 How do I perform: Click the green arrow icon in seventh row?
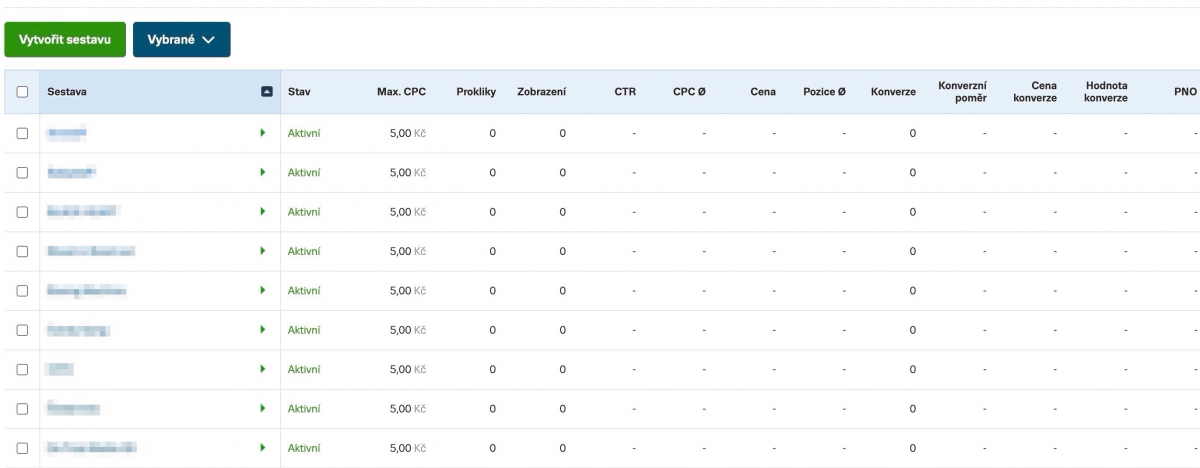tap(262, 369)
